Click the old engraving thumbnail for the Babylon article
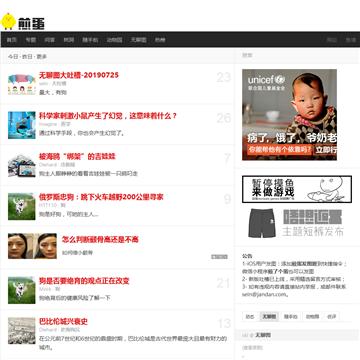The width and height of the screenshot is (360, 360). 22,331
